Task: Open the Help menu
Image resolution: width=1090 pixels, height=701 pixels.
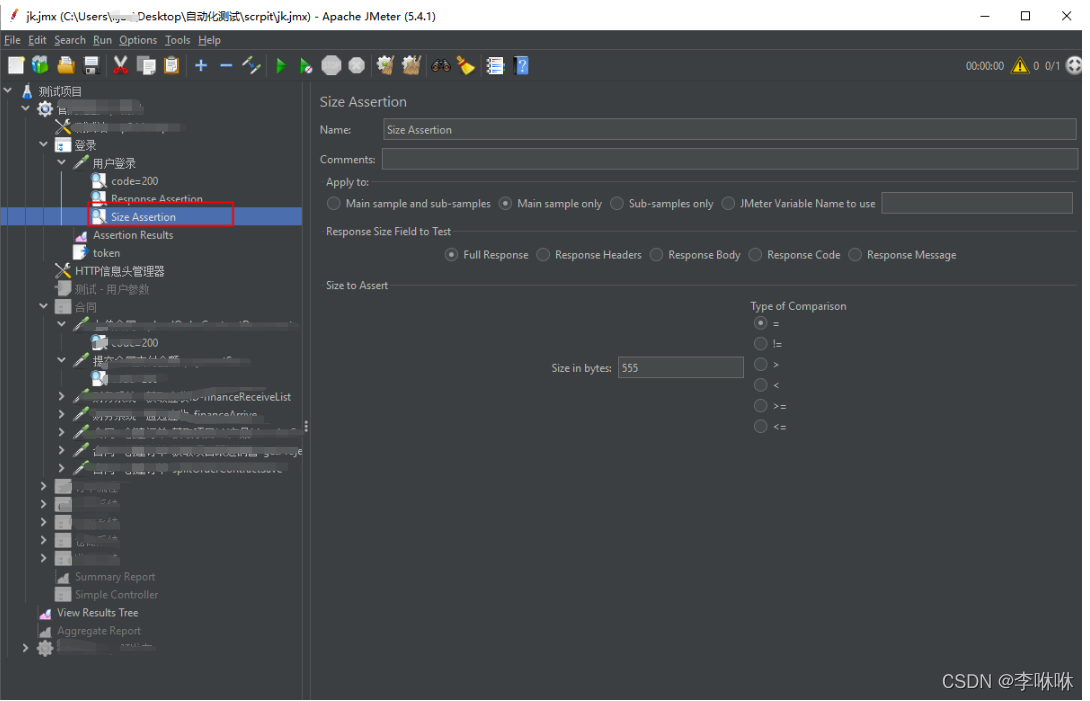Action: point(209,40)
